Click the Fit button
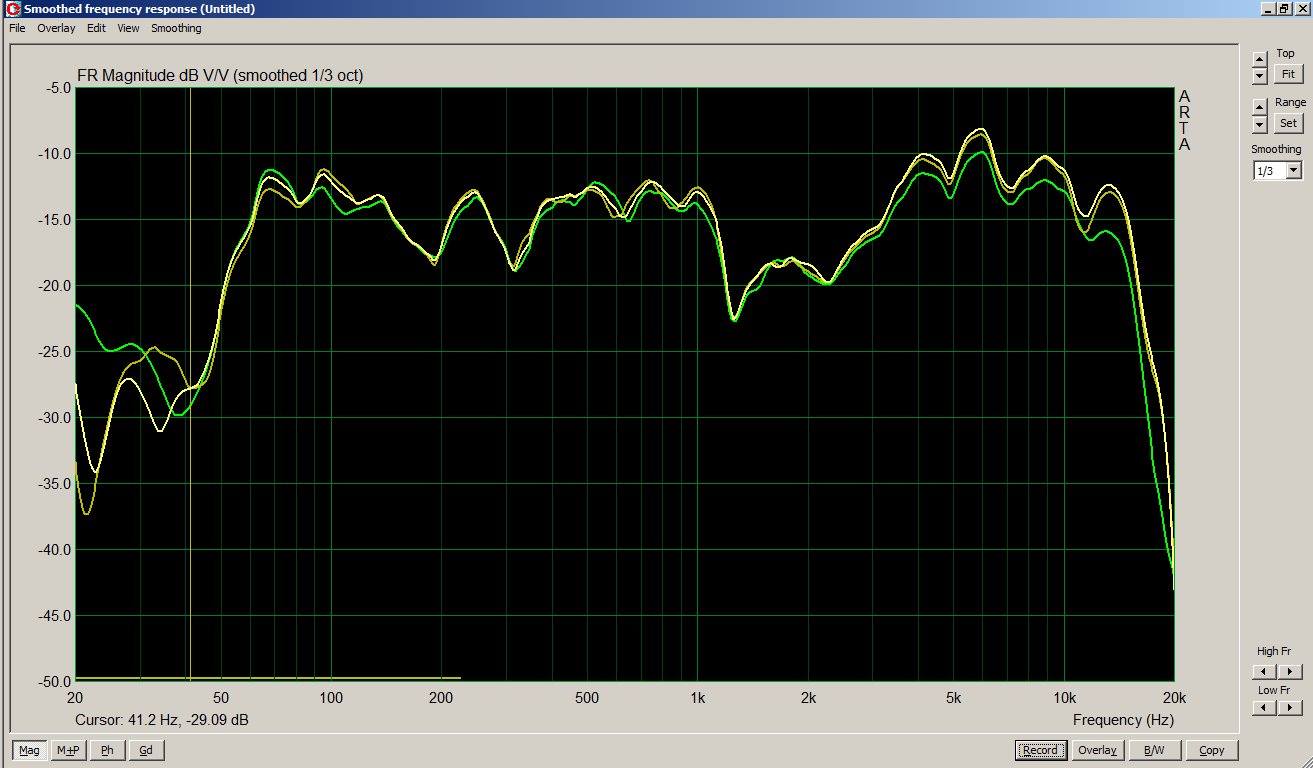Viewport: 1313px width, 768px height. (1288, 74)
